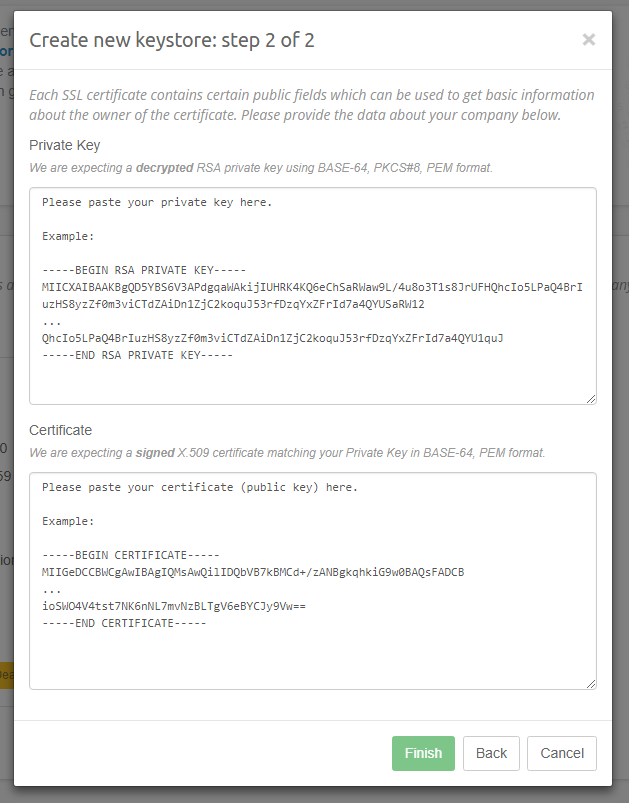Click the Finish button
Image resolution: width=629 pixels, height=803 pixels.
pos(422,753)
